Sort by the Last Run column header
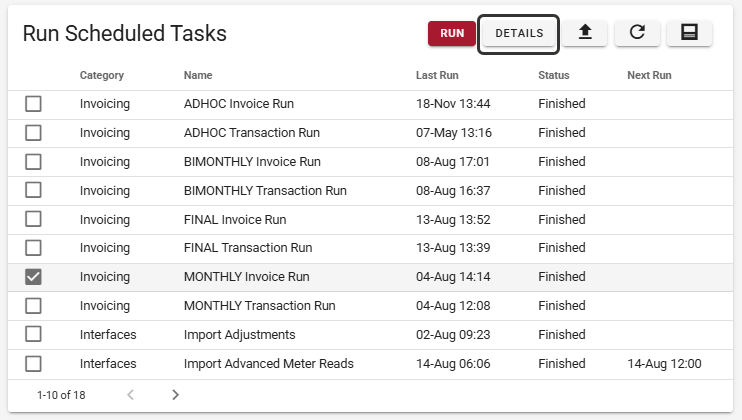Screen dimensions: 742x420 pyautogui.click(x=437, y=75)
